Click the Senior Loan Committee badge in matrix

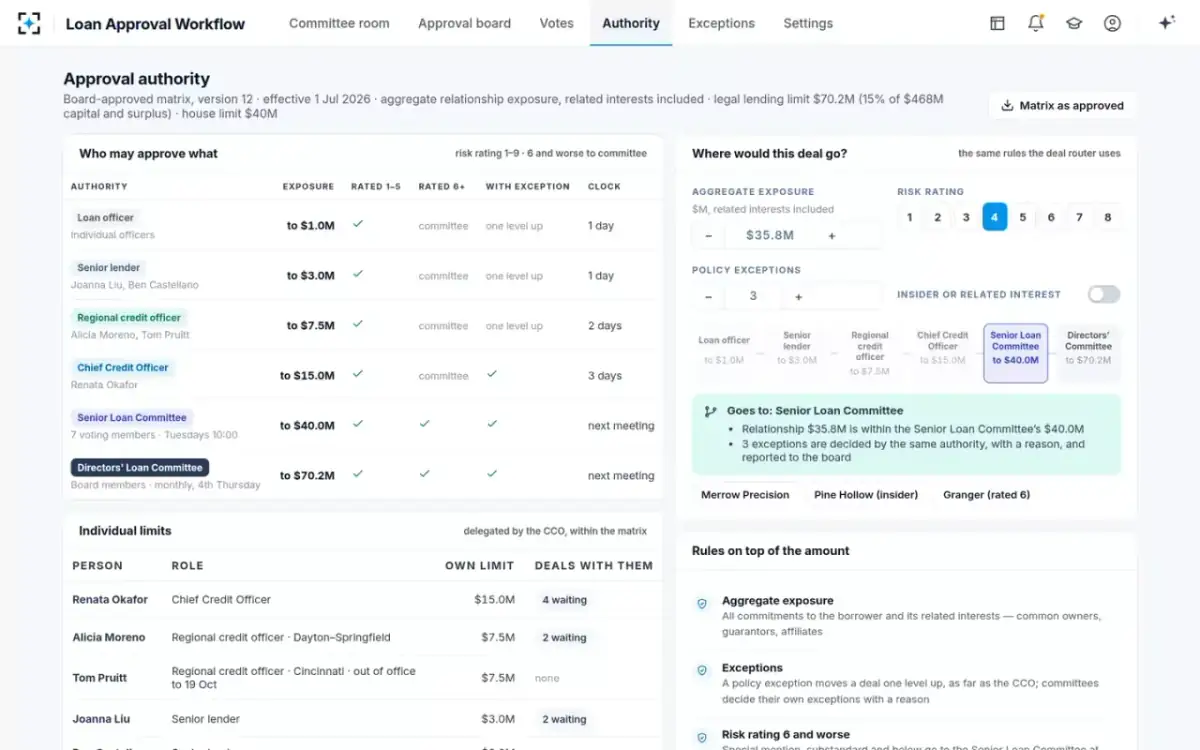[x=132, y=418]
